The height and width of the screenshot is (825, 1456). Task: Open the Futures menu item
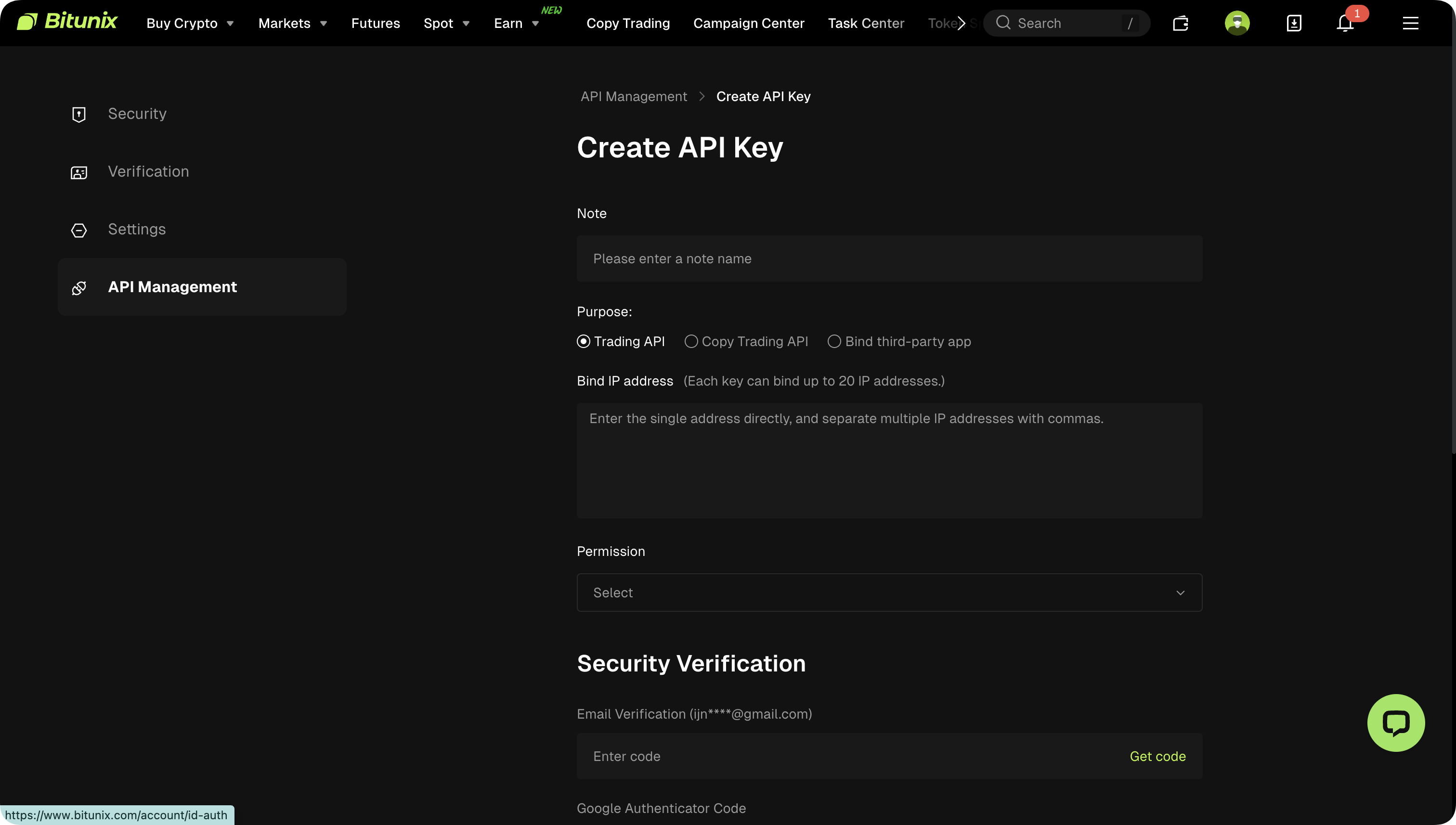375,23
